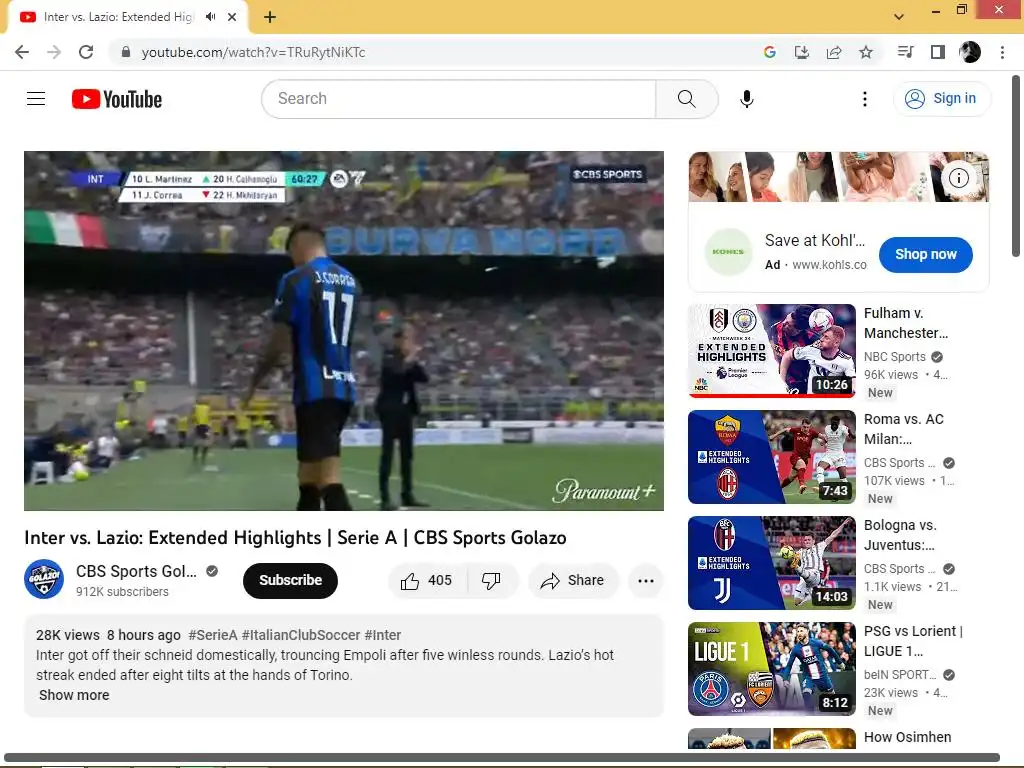Open the #SerieA hashtag
This screenshot has width=1024, height=768.
click(213, 635)
